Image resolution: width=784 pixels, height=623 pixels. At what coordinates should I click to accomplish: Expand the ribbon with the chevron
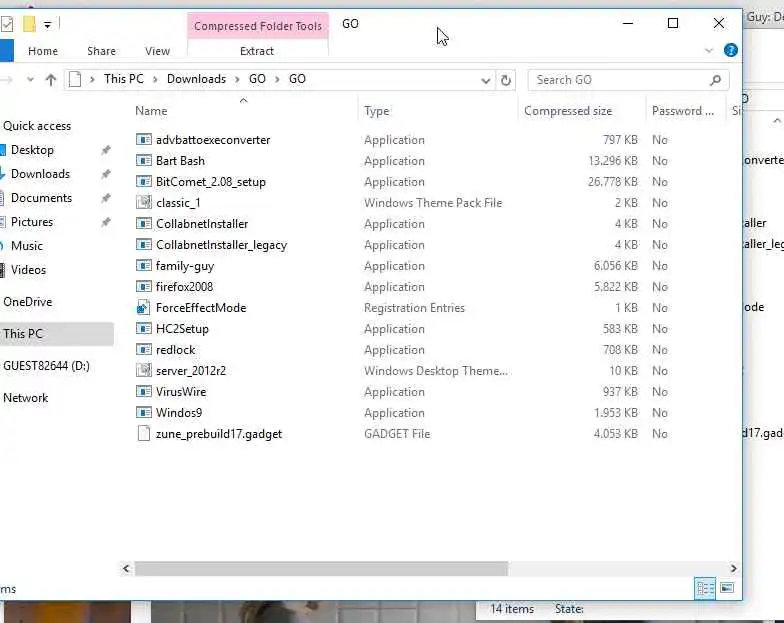708,50
